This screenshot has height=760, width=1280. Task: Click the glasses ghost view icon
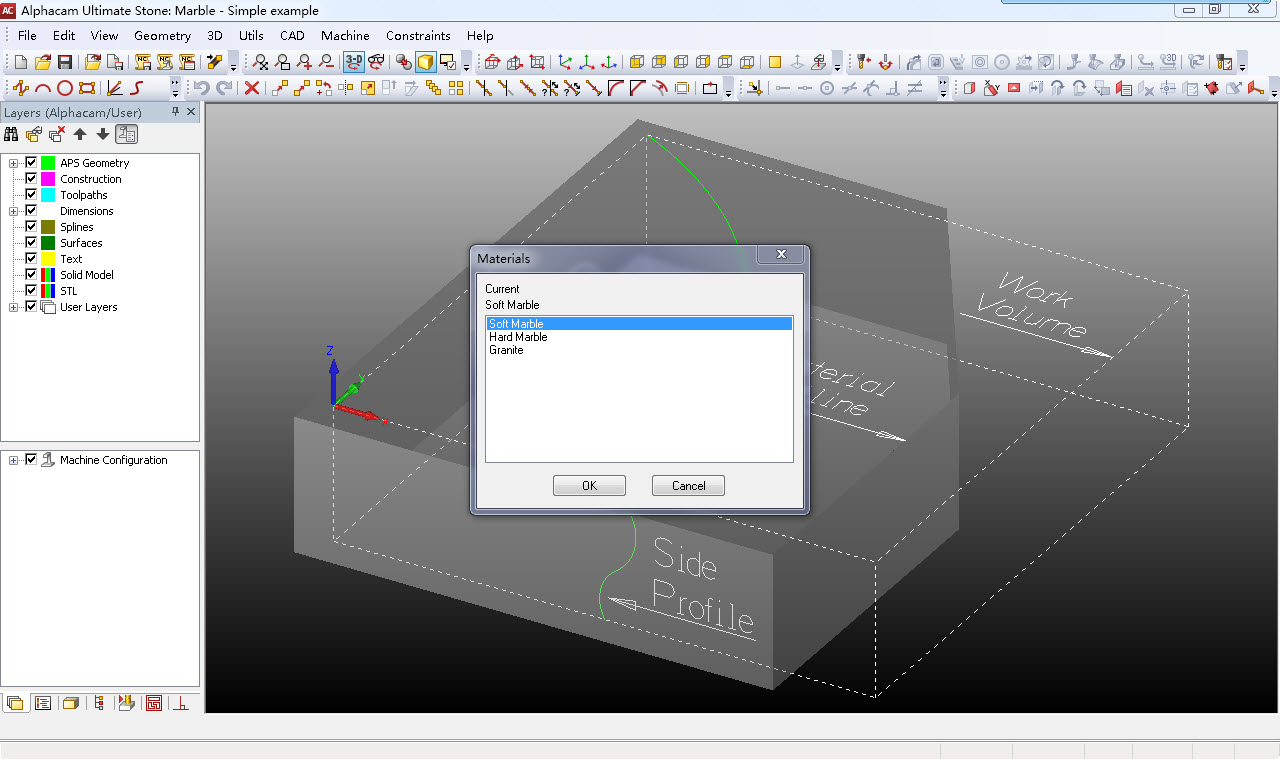click(x=376, y=62)
